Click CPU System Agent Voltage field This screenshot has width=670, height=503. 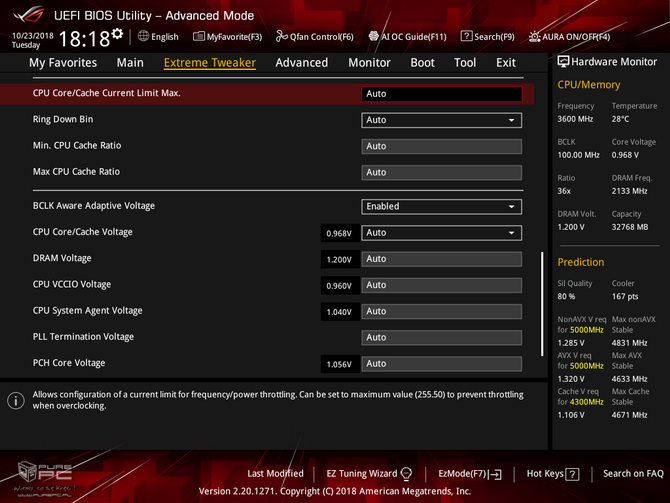(441, 312)
